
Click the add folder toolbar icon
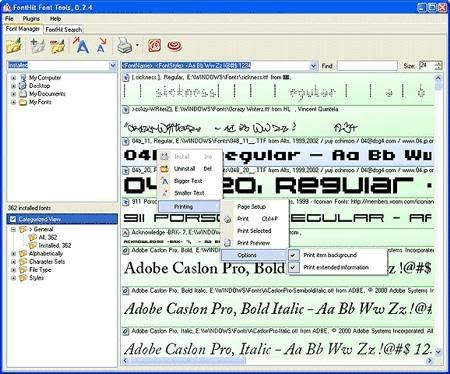pyautogui.click(x=37, y=46)
